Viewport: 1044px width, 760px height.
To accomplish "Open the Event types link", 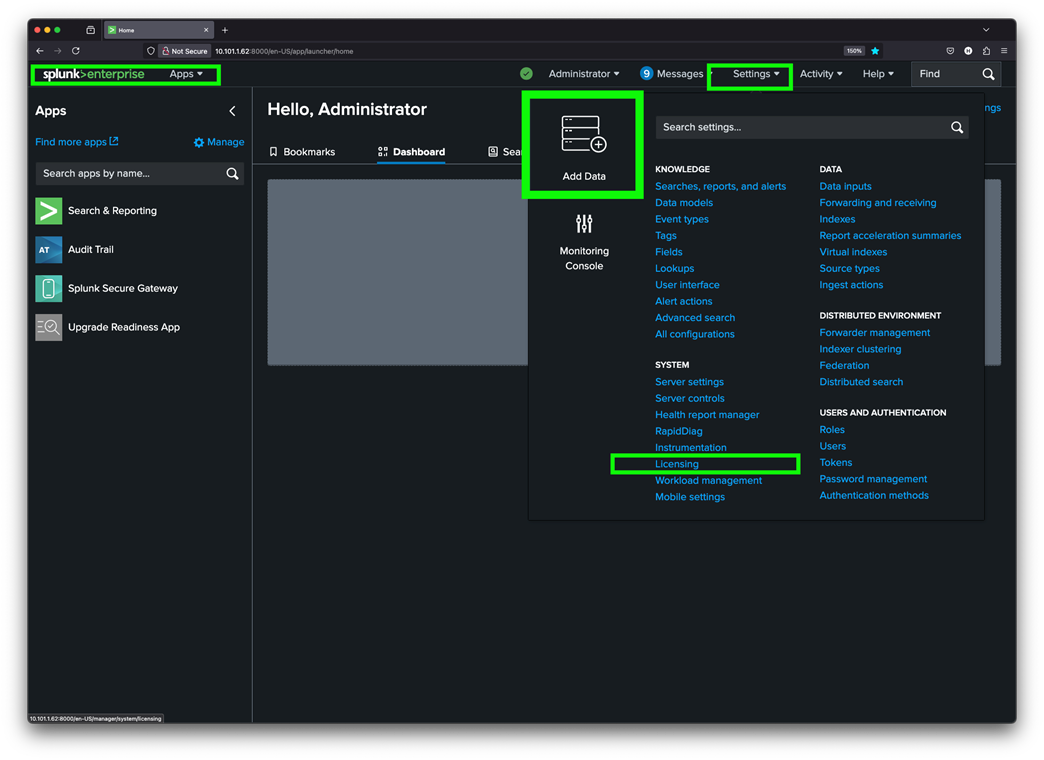I will [682, 219].
